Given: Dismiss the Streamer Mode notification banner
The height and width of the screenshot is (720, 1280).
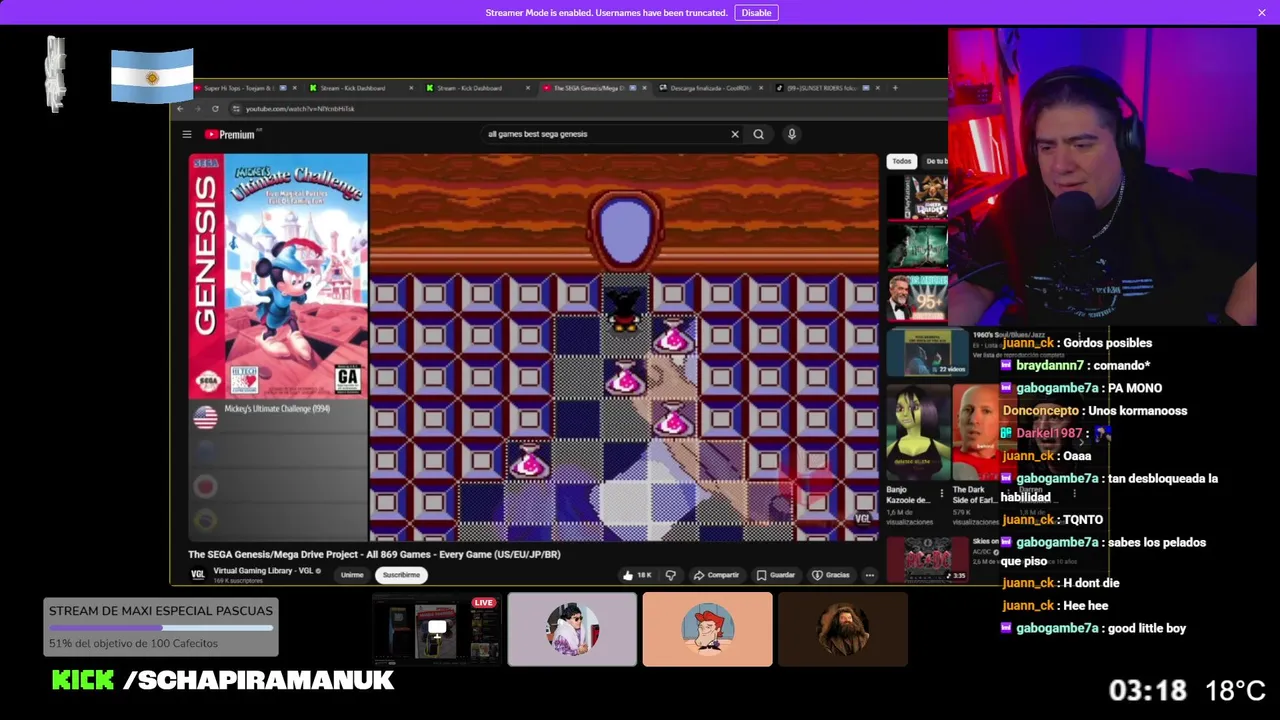Looking at the screenshot, I should [1262, 13].
